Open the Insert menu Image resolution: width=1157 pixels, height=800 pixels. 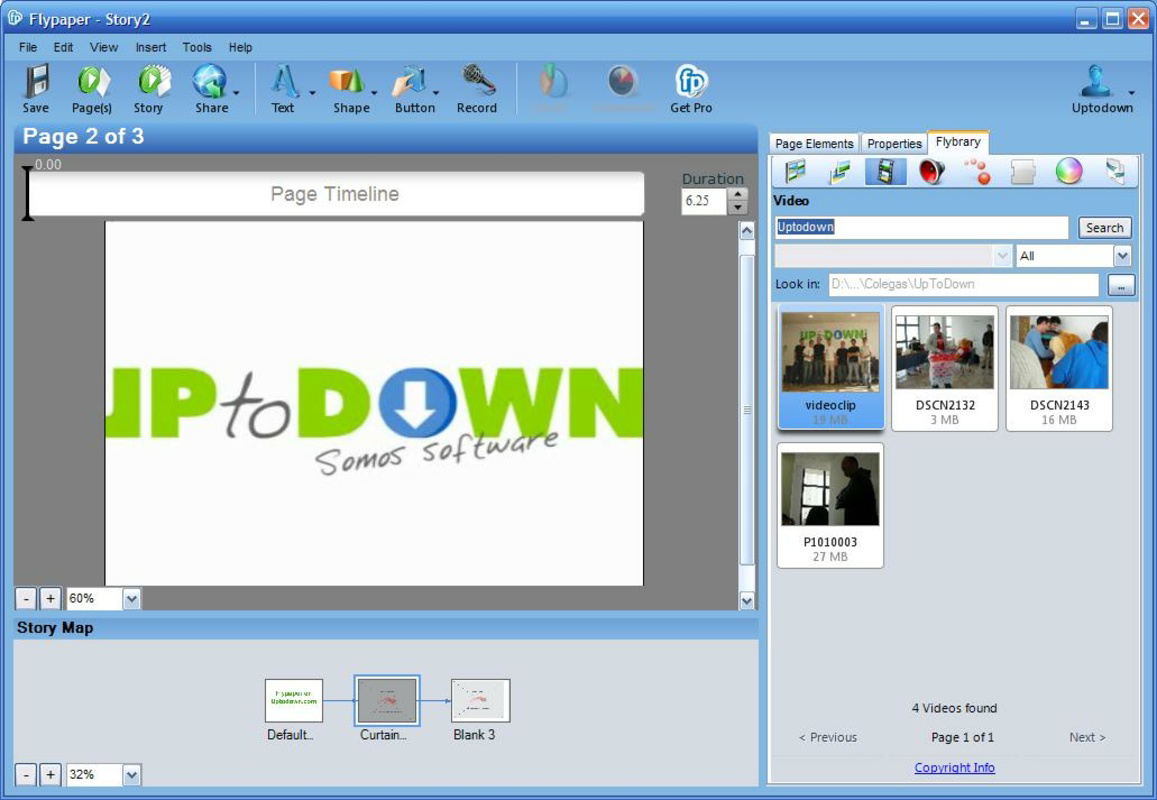pyautogui.click(x=151, y=47)
